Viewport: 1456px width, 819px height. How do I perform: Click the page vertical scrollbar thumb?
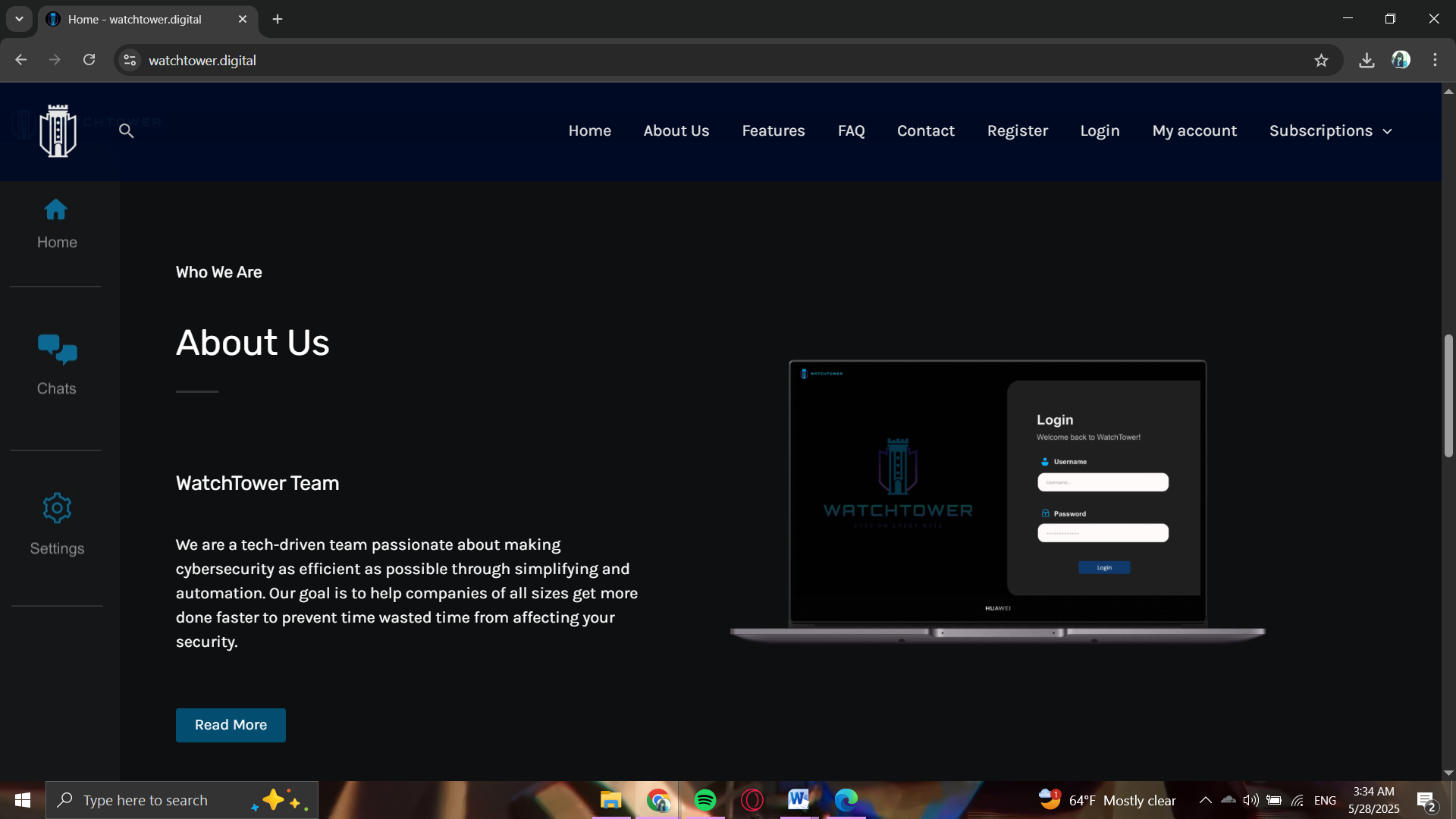tap(1448, 395)
